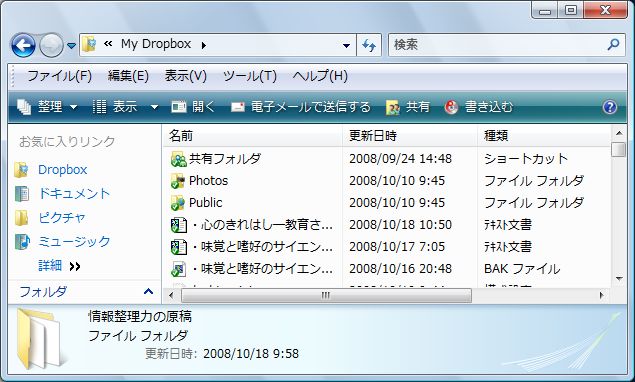
Task: Click the greyed-out Forward arrow button
Action: click(x=51, y=45)
